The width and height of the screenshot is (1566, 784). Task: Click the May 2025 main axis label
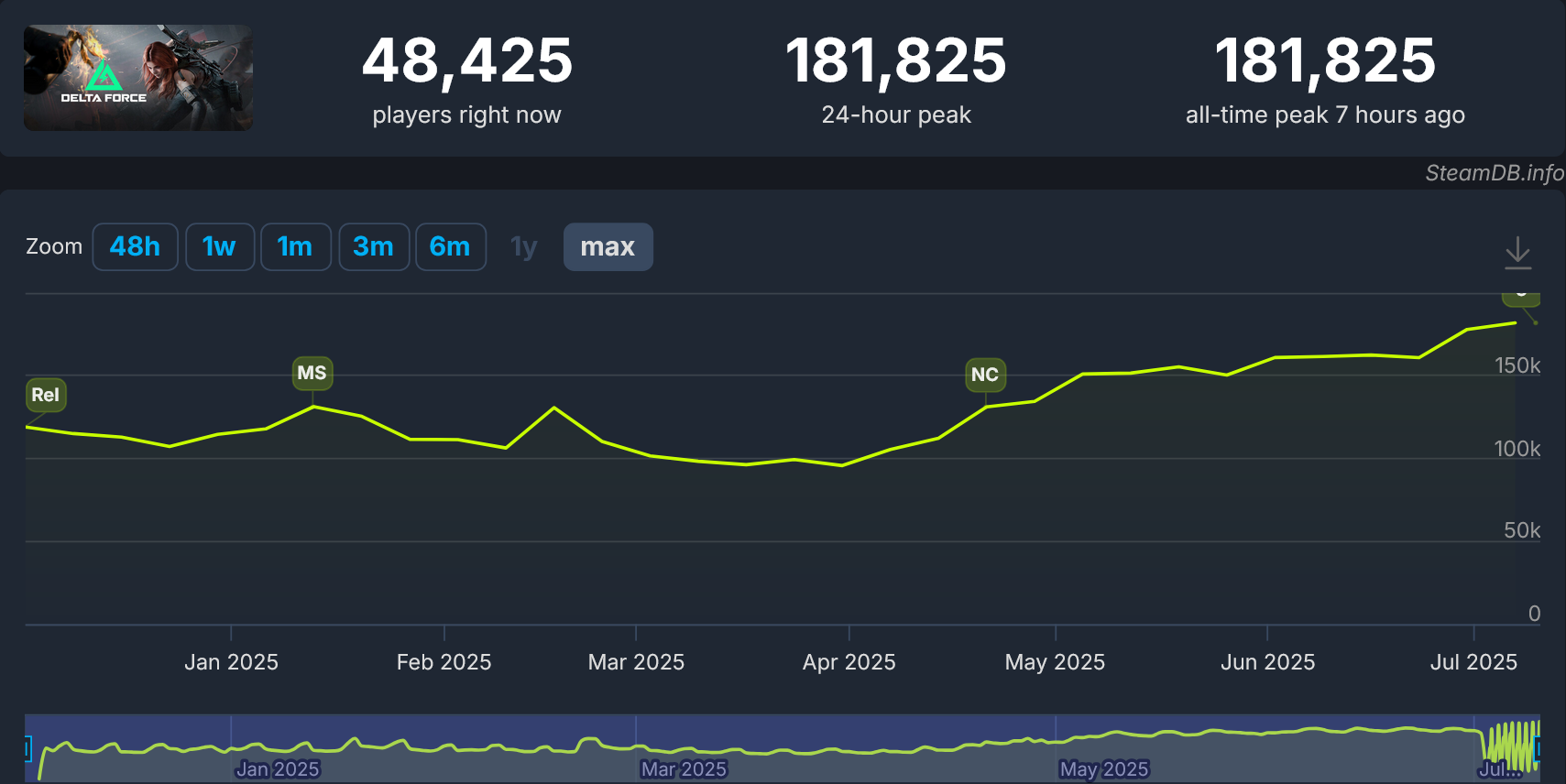tap(1055, 662)
